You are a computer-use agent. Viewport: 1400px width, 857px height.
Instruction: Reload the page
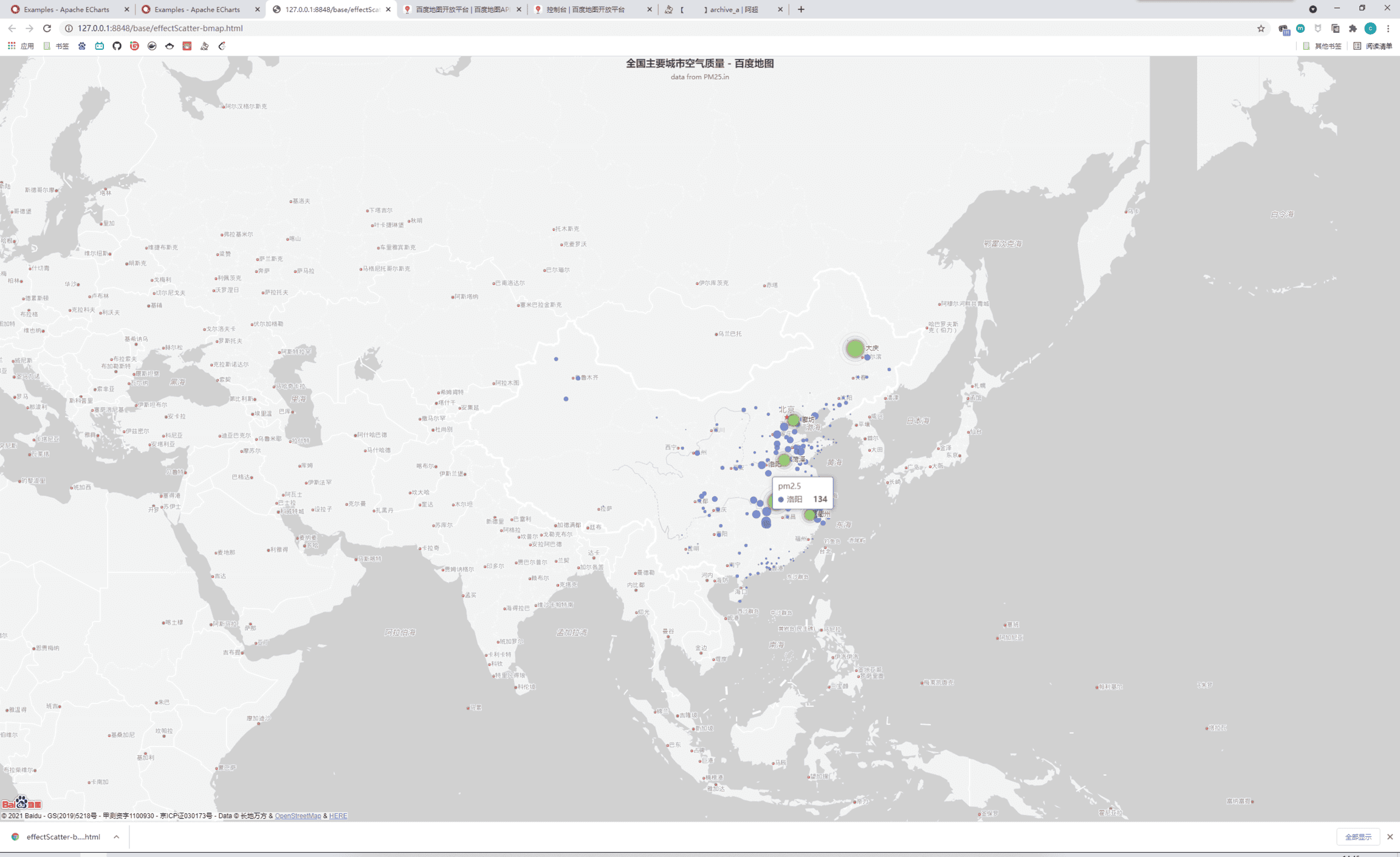point(47,29)
